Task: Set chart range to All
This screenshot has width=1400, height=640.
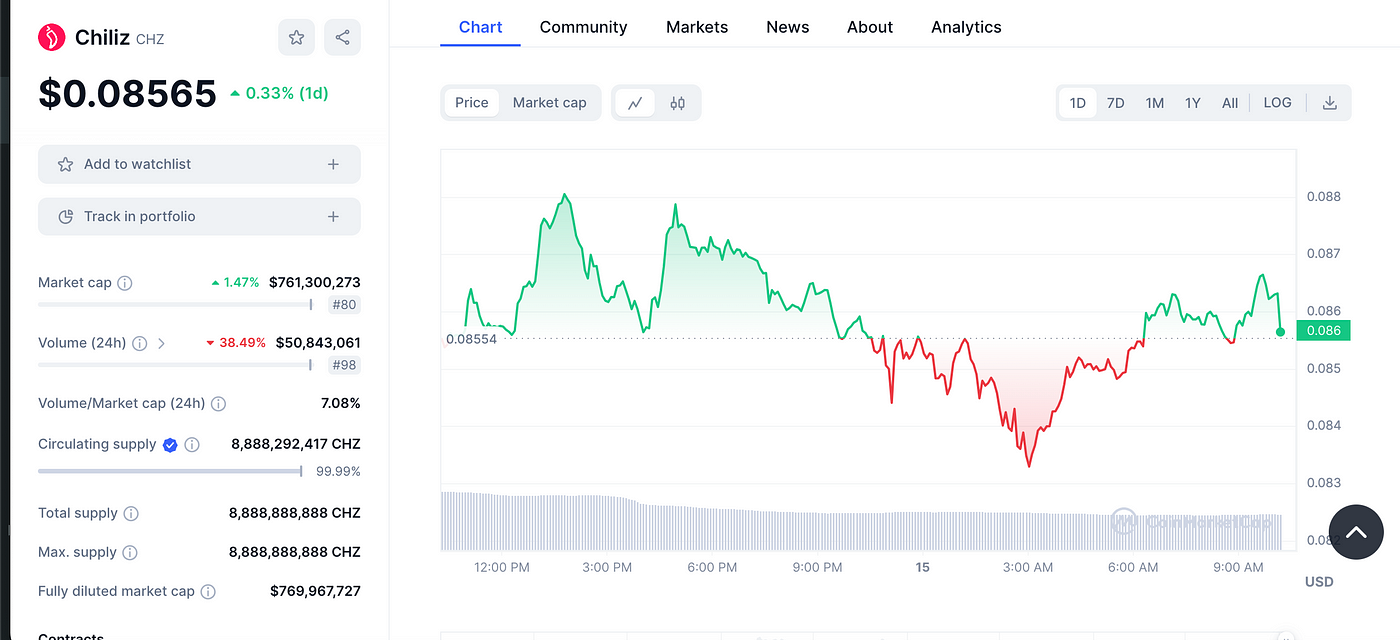Action: click(1230, 103)
